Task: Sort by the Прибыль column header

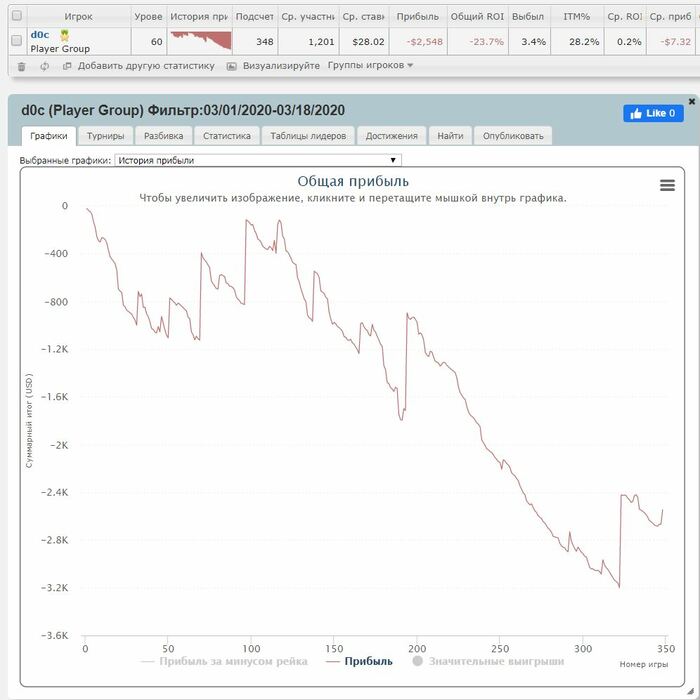Action: point(418,17)
